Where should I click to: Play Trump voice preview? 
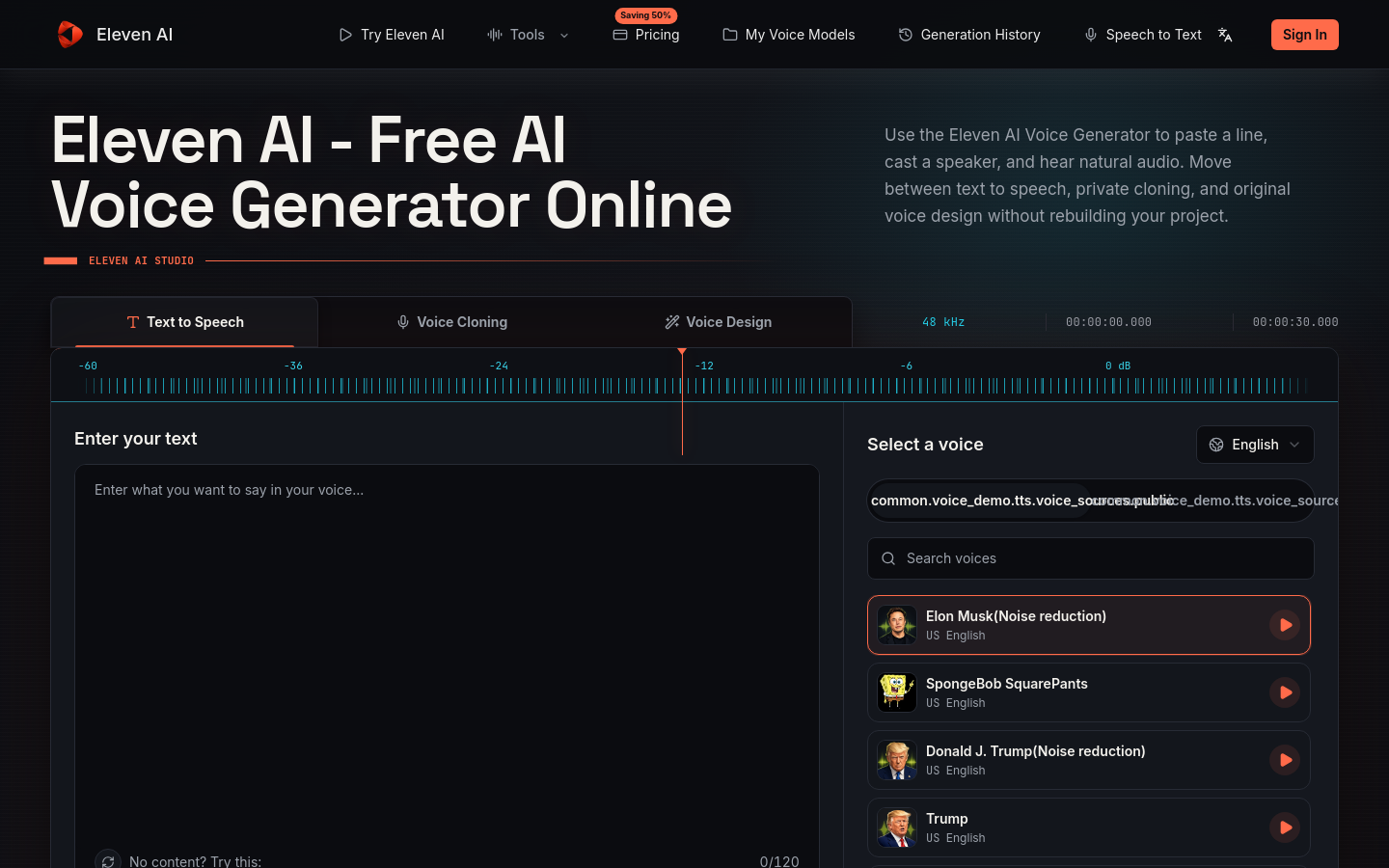[x=1285, y=827]
